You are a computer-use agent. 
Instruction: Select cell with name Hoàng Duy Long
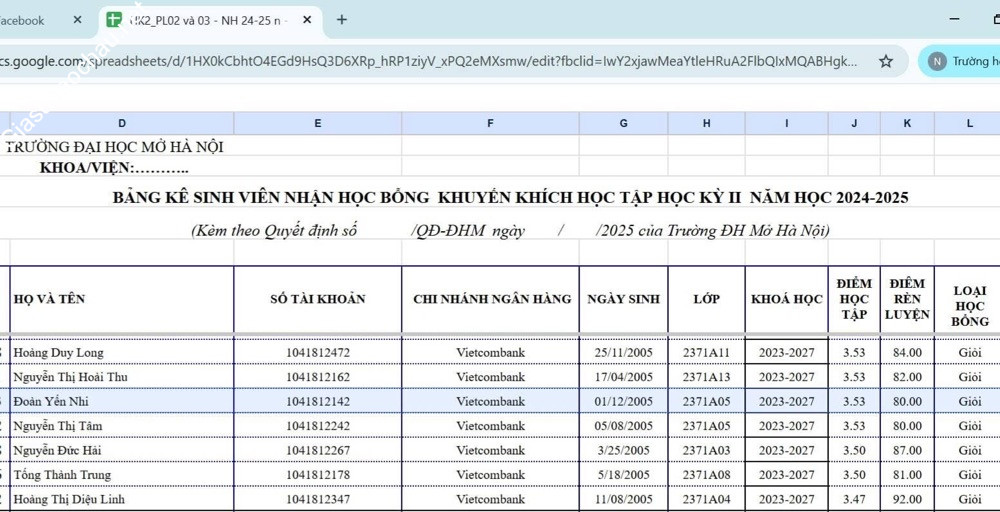pos(122,353)
